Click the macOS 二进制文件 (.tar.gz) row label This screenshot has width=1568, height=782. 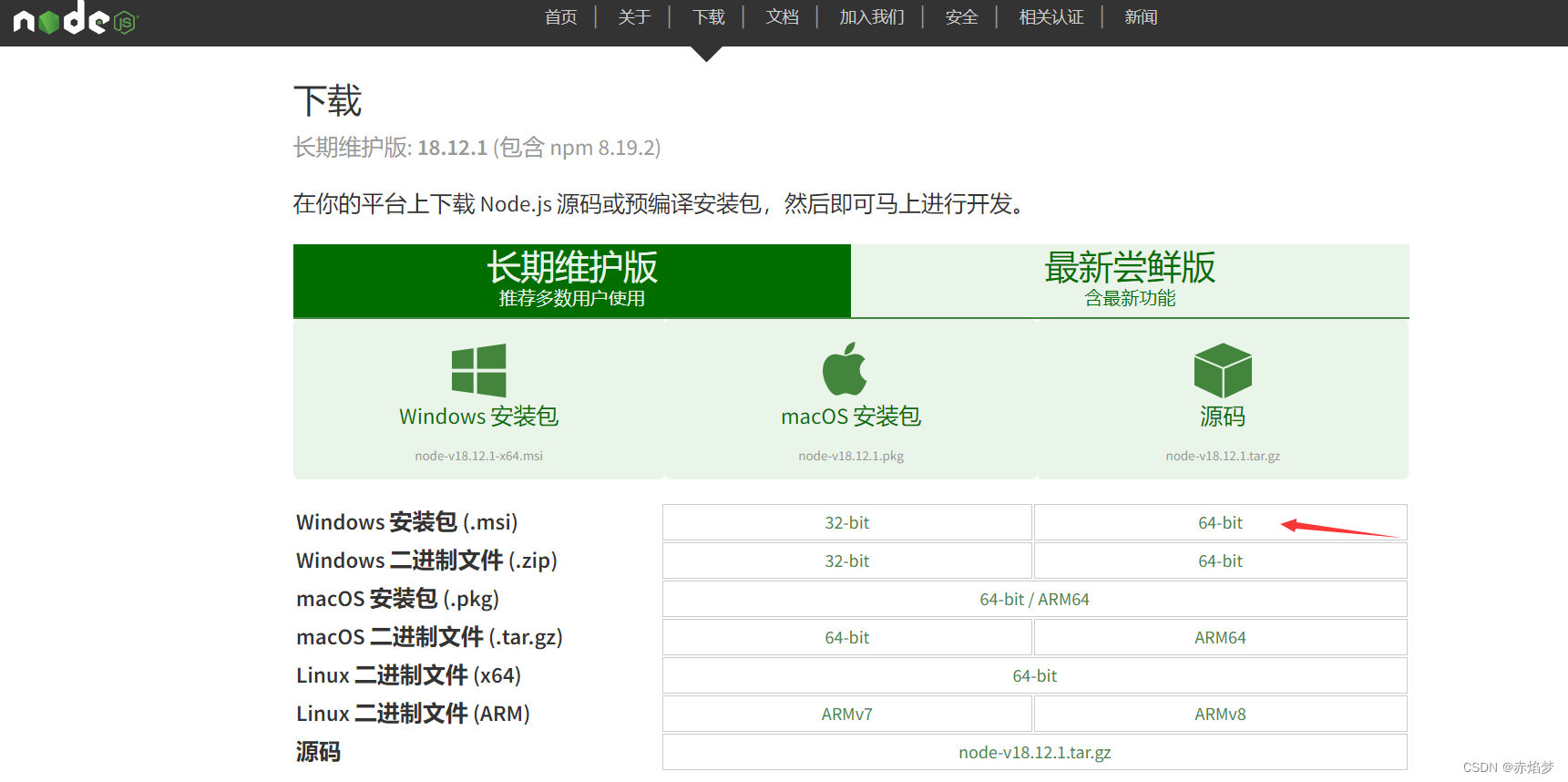tap(429, 637)
